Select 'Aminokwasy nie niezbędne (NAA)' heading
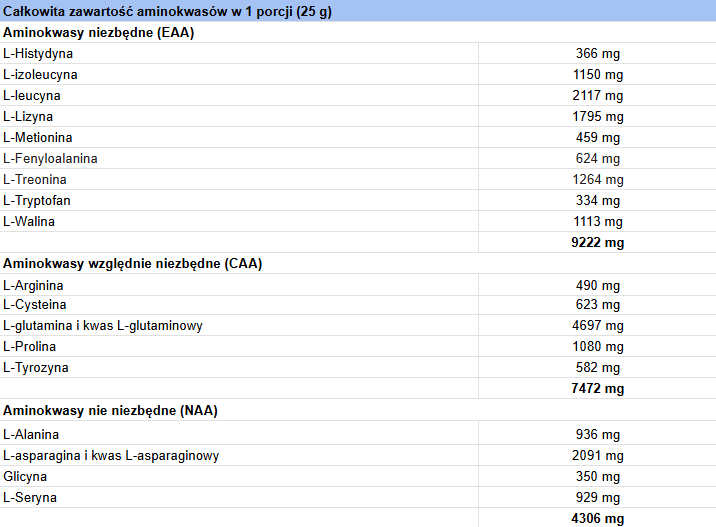716x527 pixels. 110,411
